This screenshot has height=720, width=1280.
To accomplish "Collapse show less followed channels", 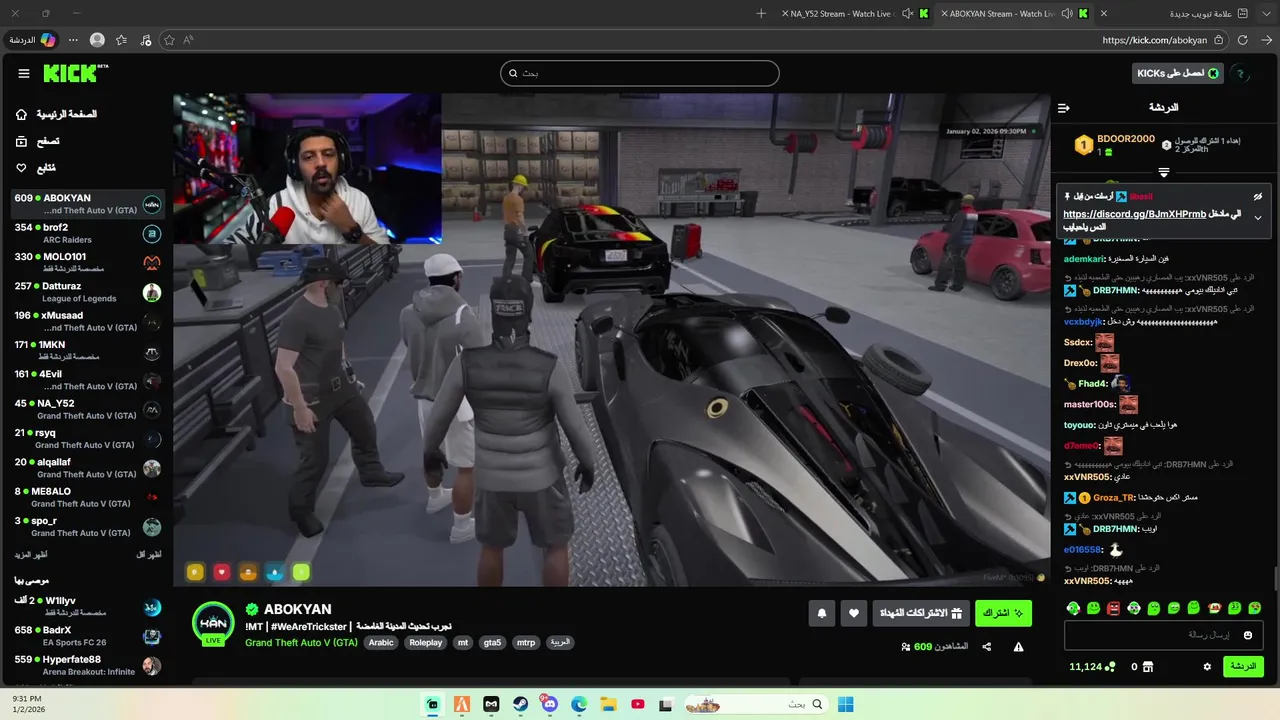I will coord(148,554).
